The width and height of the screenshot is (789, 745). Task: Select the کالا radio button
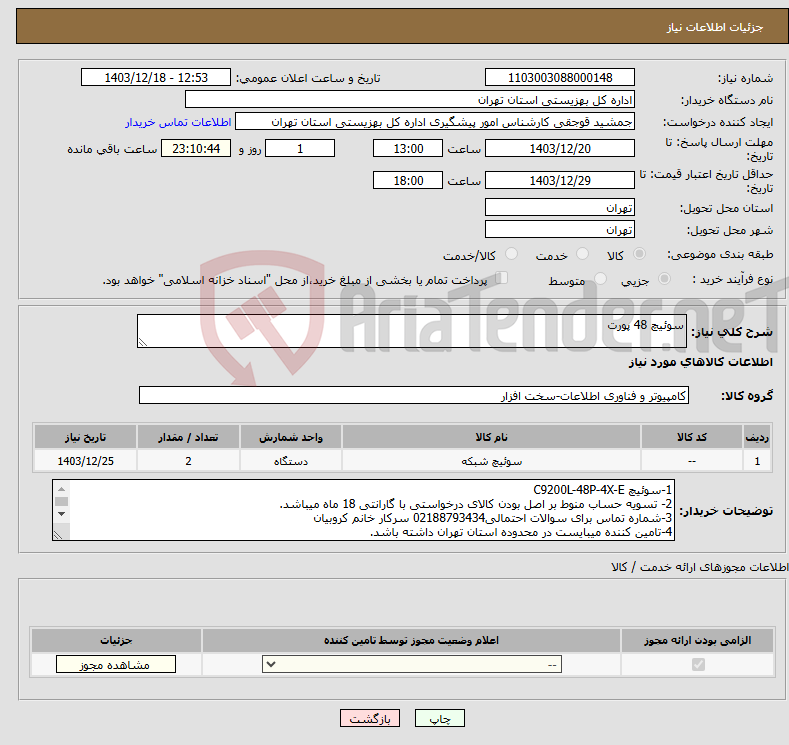[x=640, y=255]
